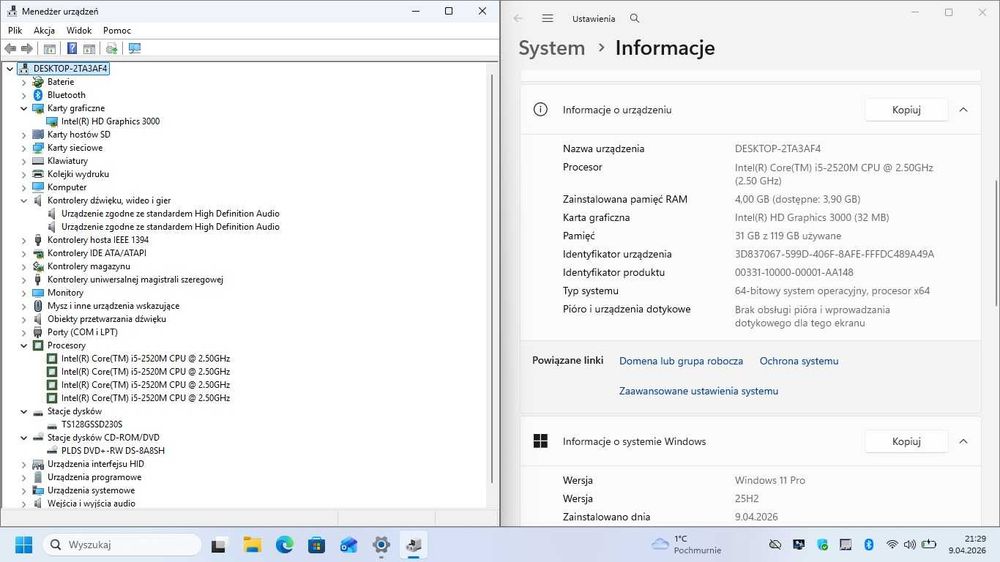Expand the Monitory category

[x=24, y=293]
